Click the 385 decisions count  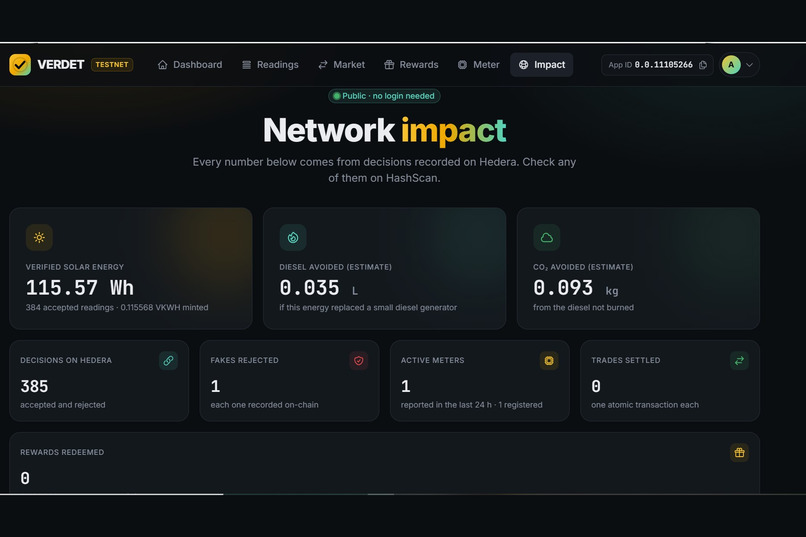click(x=34, y=386)
